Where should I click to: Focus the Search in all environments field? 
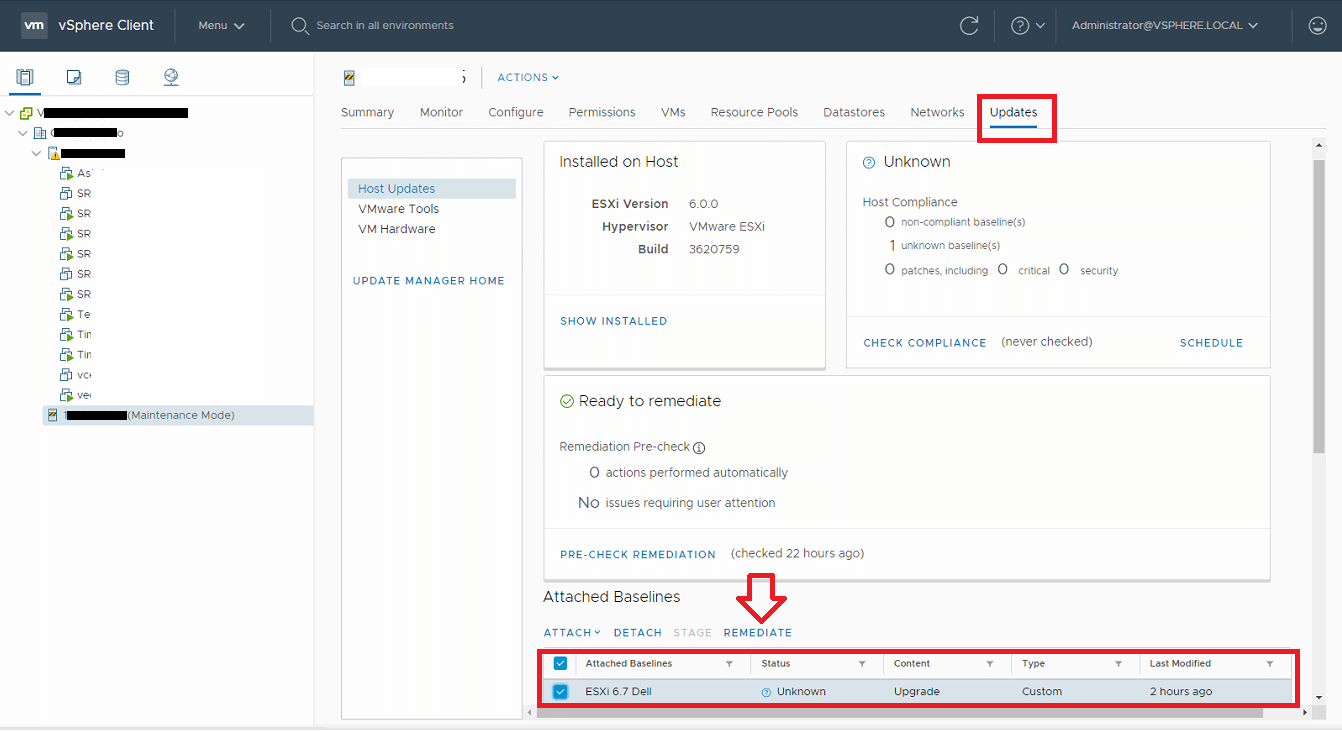[385, 26]
